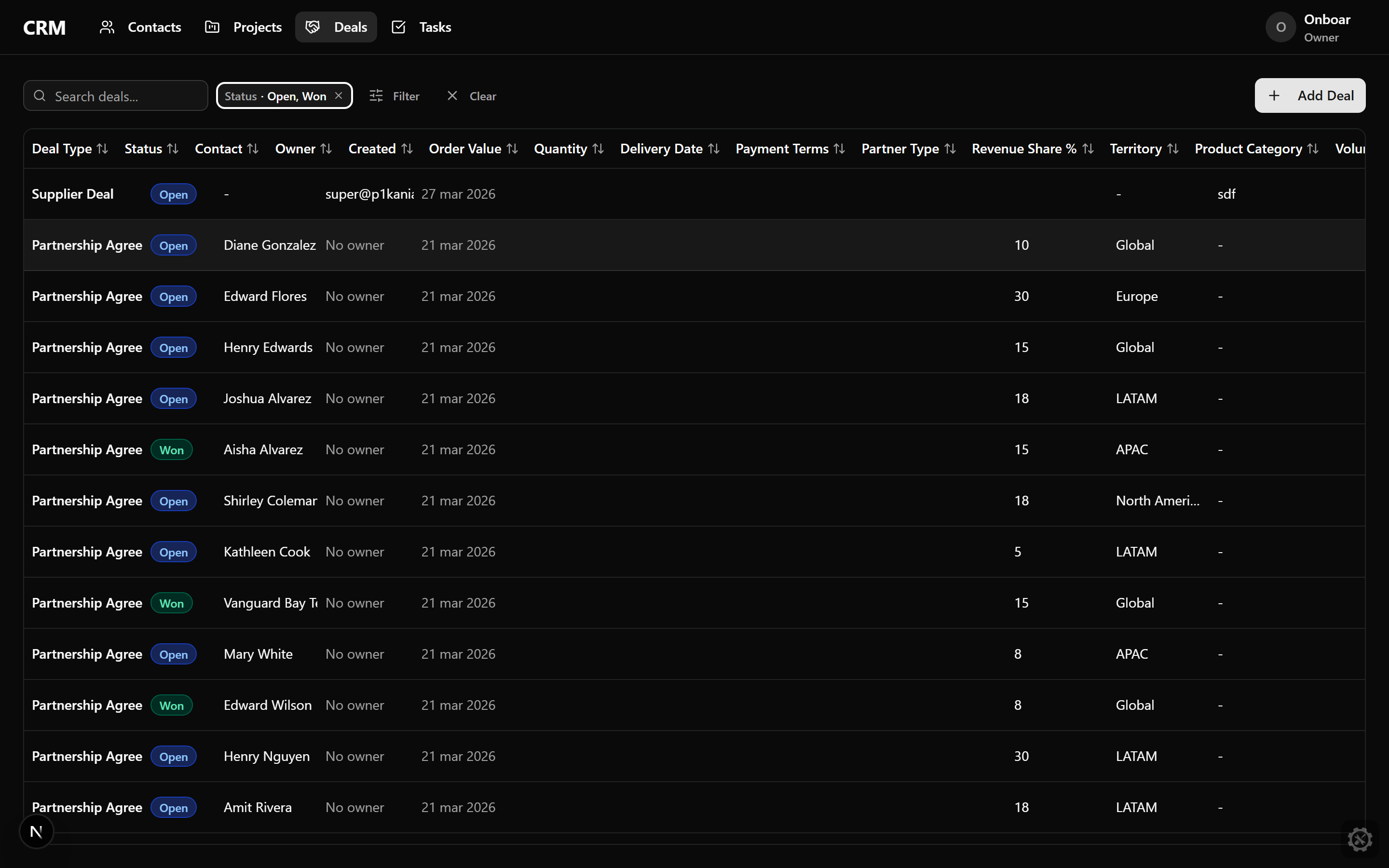Sort by Created date column

click(x=407, y=149)
